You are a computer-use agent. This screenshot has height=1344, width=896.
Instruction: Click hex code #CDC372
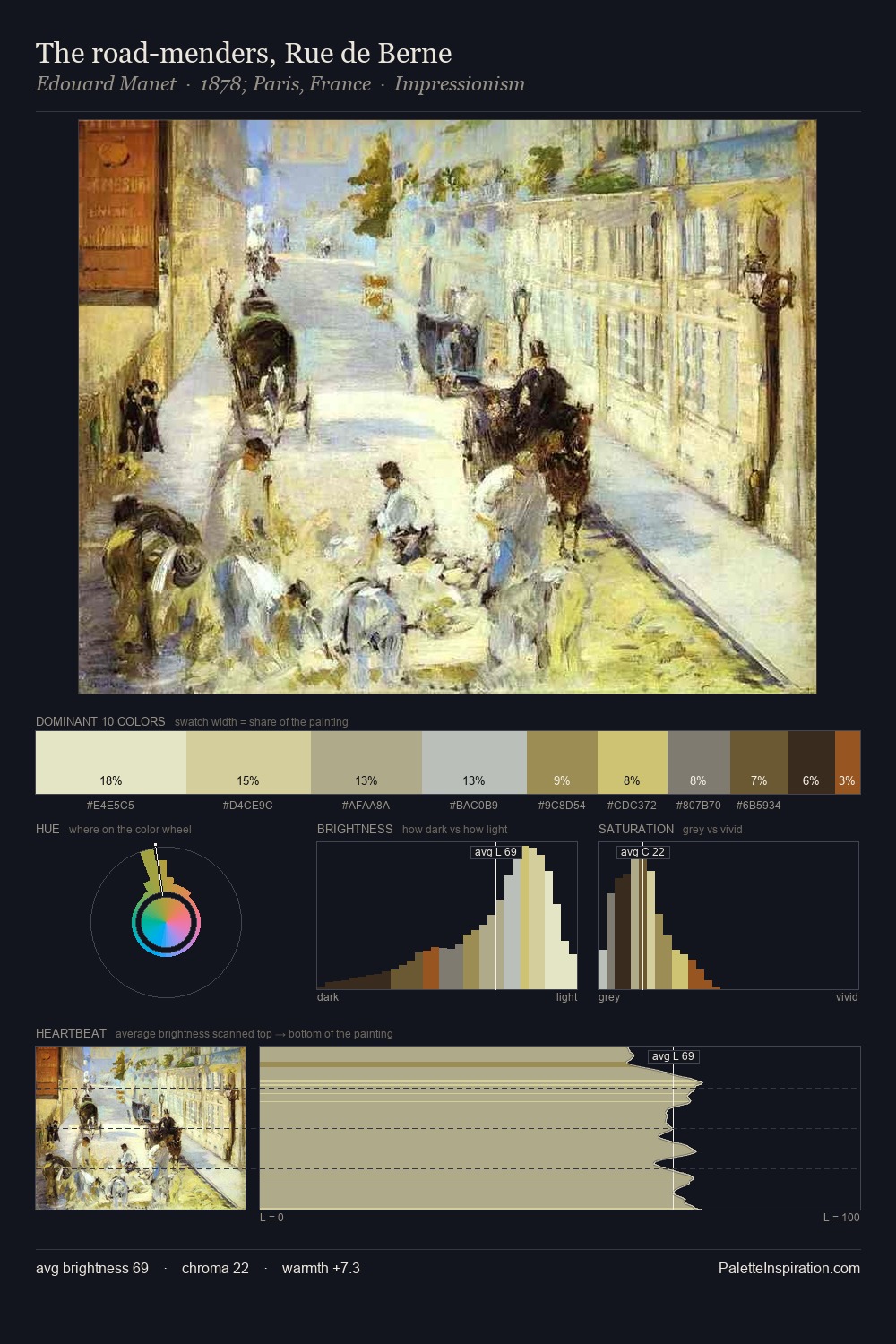[633, 806]
